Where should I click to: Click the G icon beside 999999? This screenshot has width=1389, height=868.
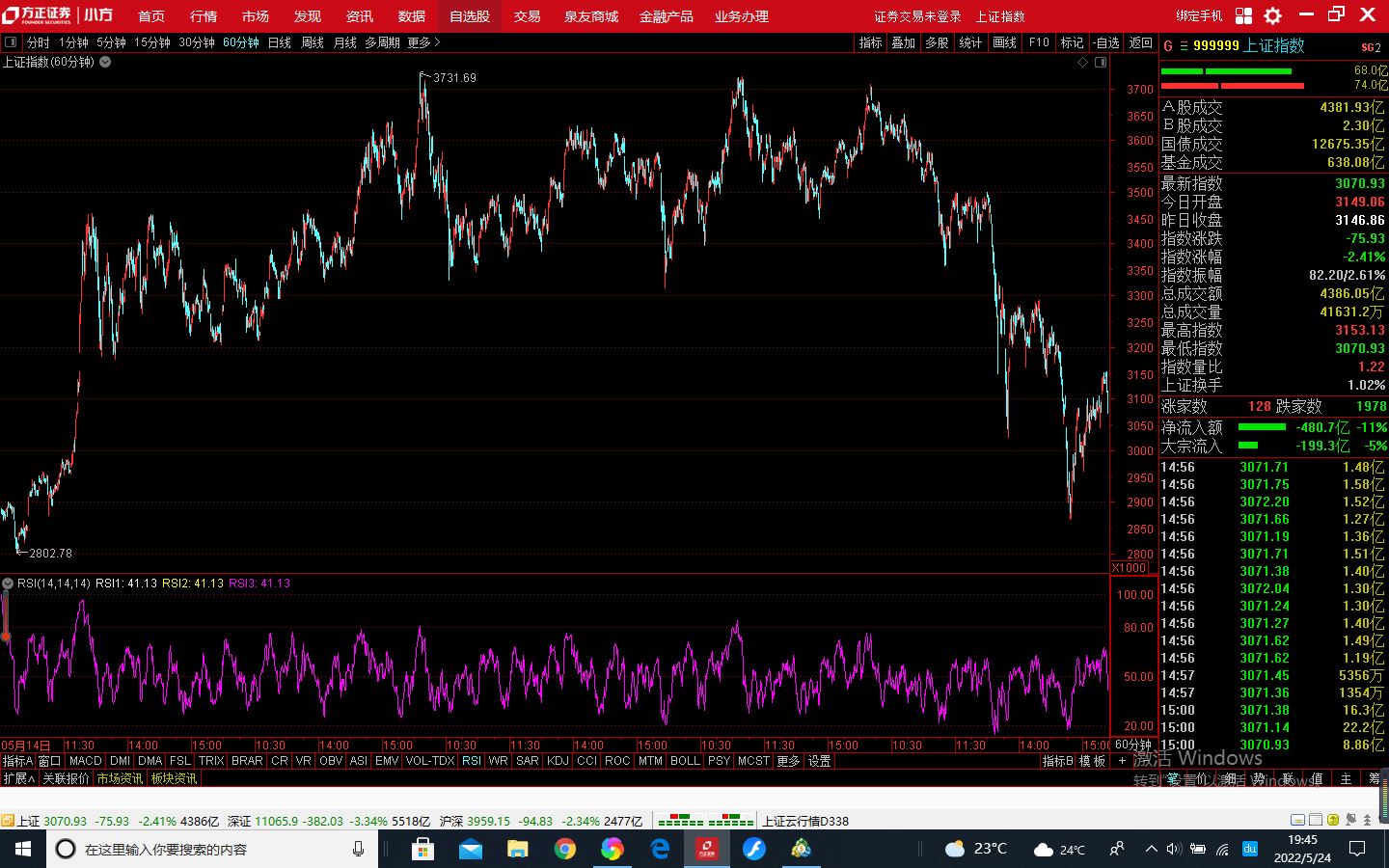tap(1168, 45)
